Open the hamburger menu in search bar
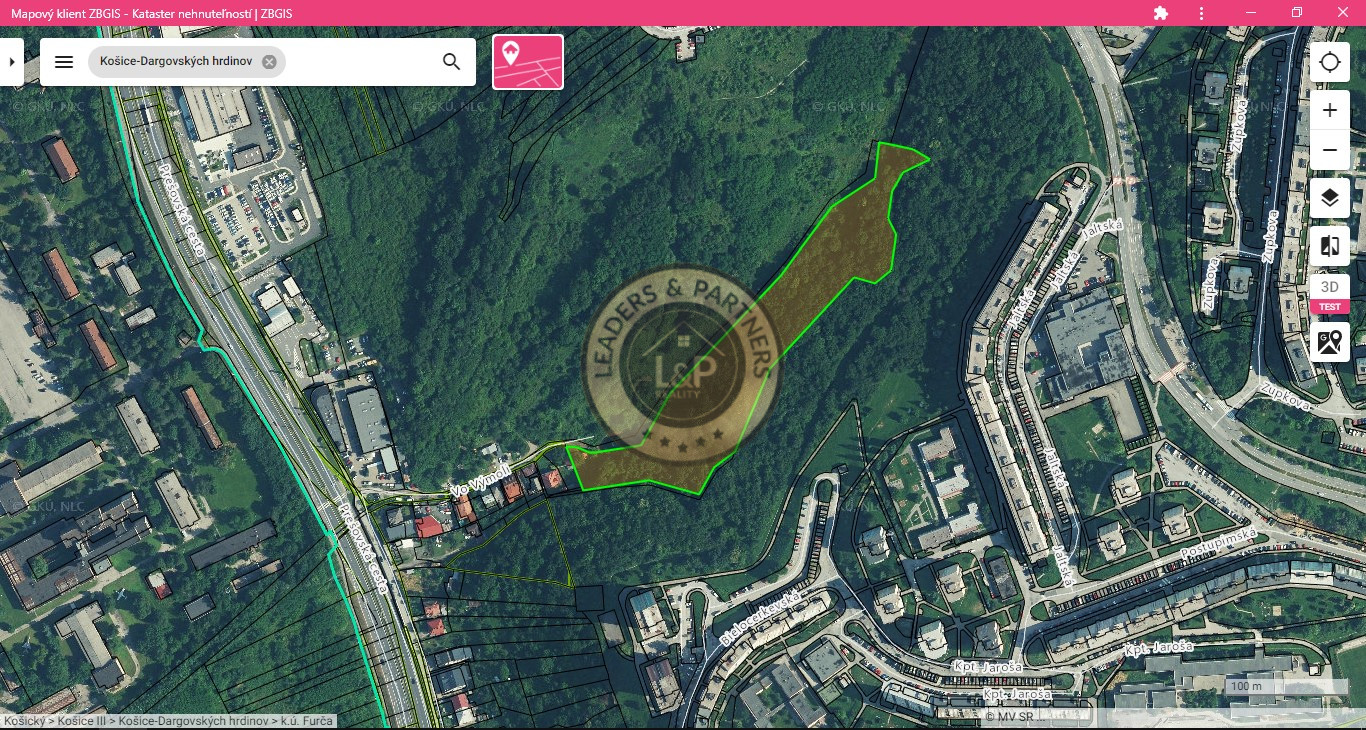Screen dimensions: 1366x730 coord(64,62)
